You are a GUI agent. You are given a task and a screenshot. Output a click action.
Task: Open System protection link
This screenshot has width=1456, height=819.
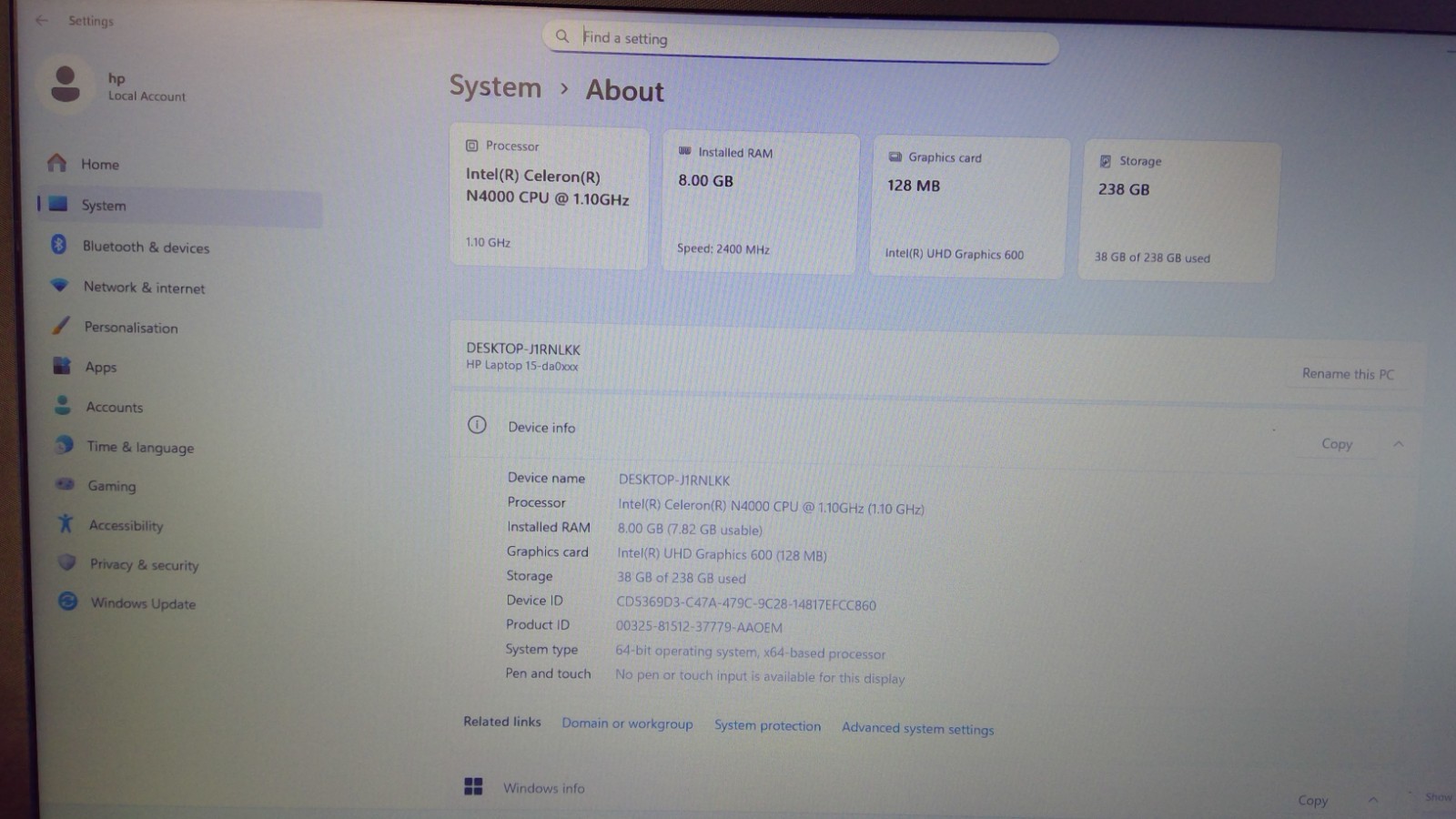(767, 725)
